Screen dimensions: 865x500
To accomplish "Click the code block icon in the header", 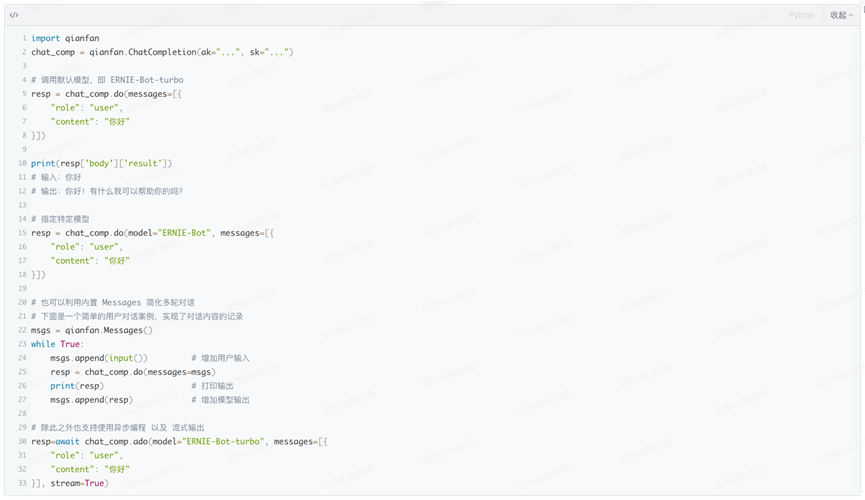I will click(x=14, y=15).
